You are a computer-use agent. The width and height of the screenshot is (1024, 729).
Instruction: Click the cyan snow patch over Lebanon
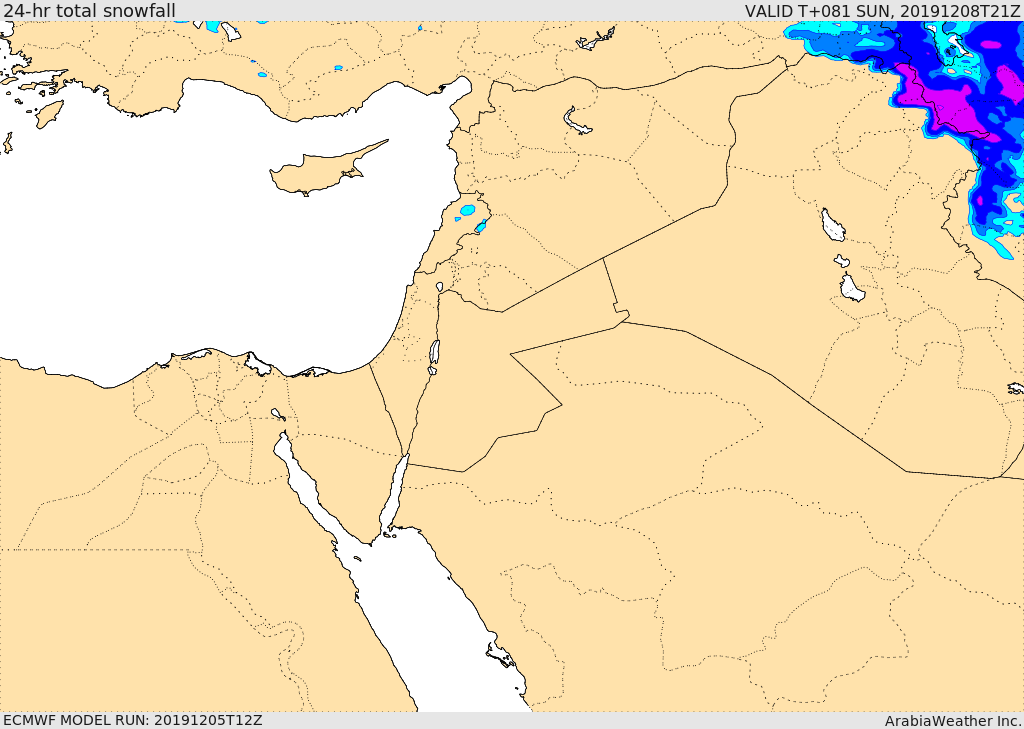[x=468, y=210]
